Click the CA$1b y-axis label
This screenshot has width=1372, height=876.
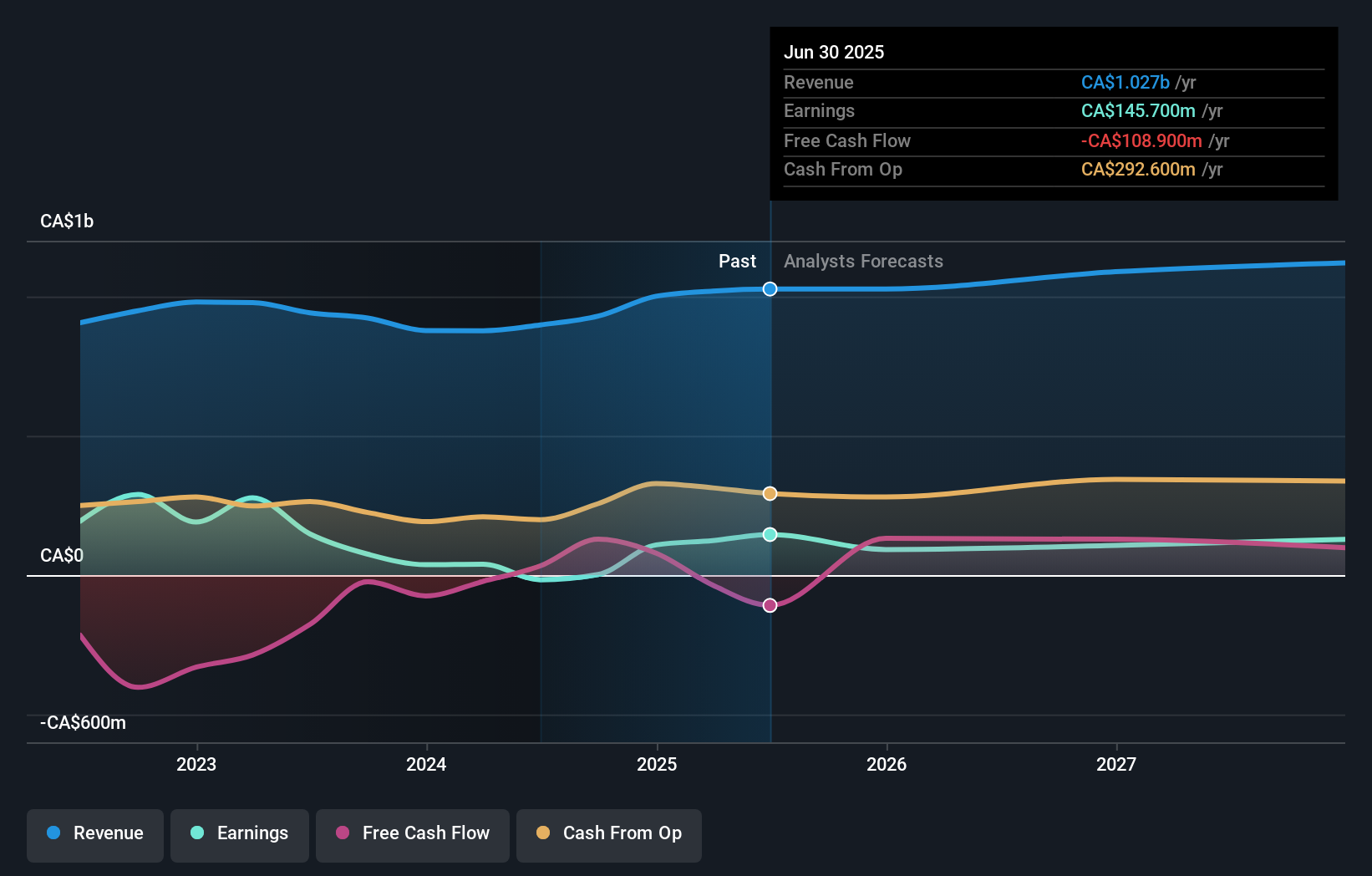(x=67, y=221)
